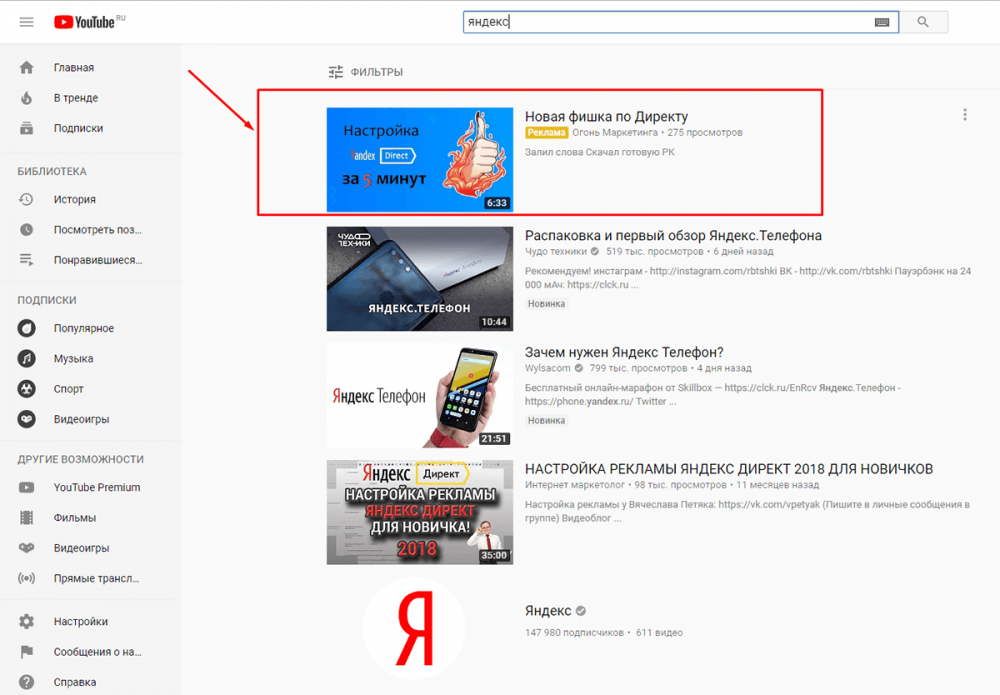This screenshot has height=695, width=1000.
Task: Click description Залил слова Скачал готовую РК
Action: pyautogui.click(x=599, y=152)
